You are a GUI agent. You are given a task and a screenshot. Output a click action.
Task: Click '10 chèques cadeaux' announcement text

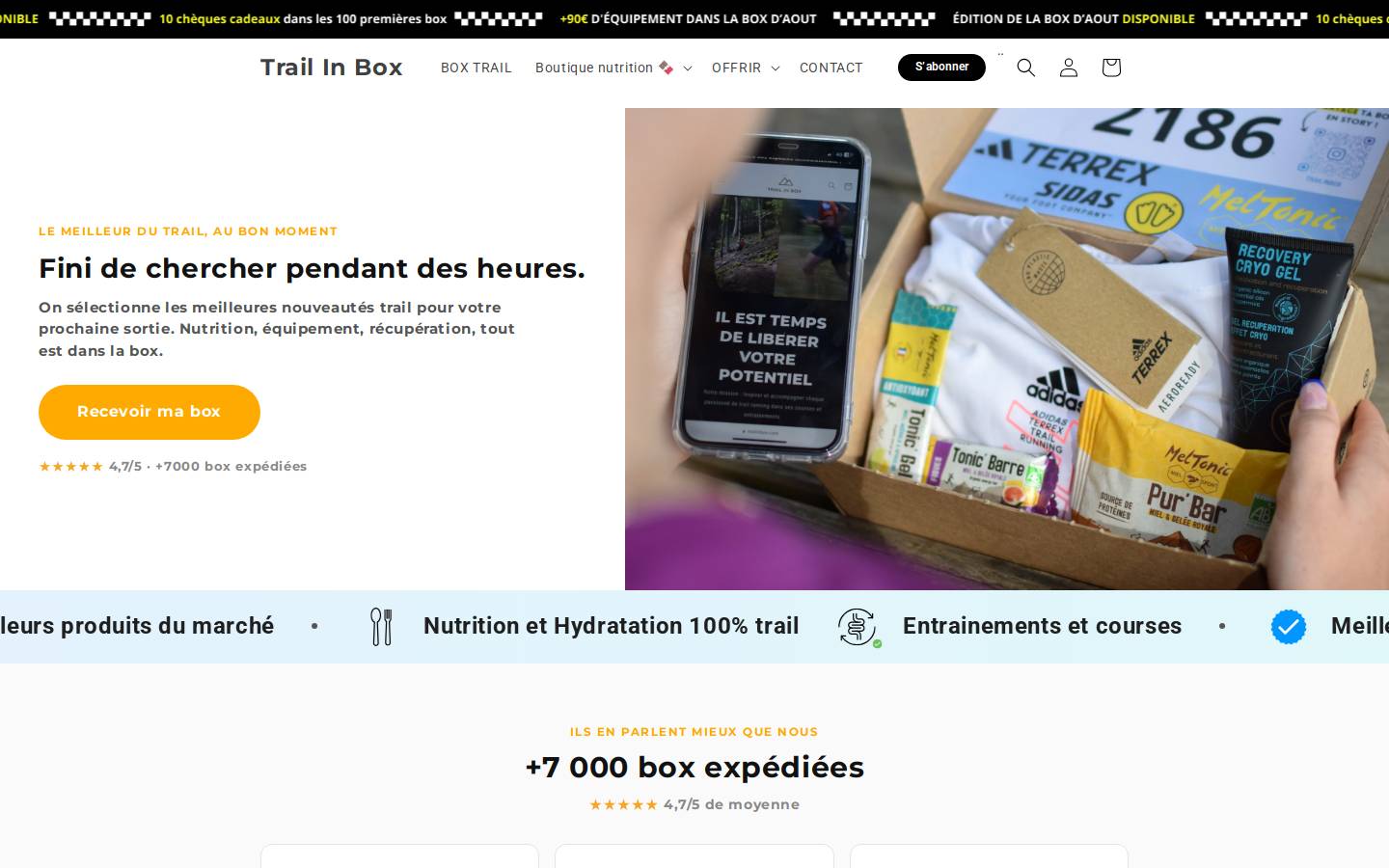[220, 18]
